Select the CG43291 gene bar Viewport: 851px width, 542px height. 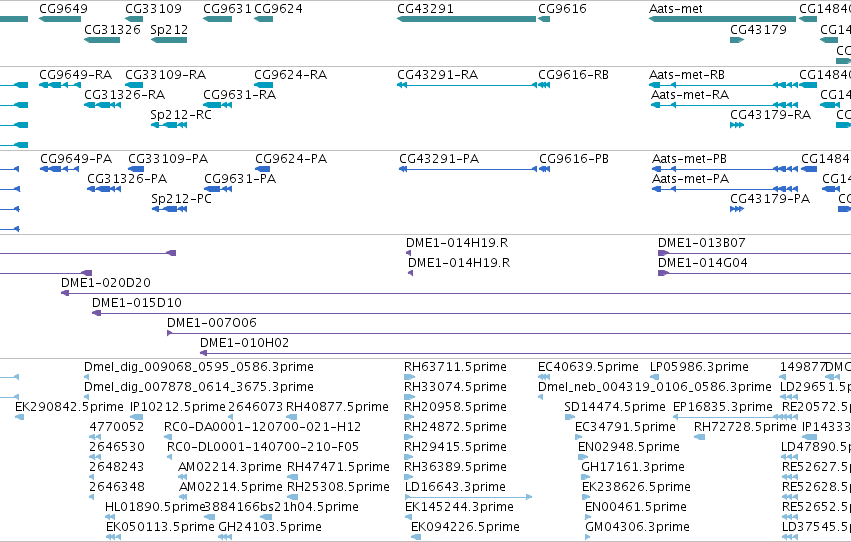[466, 19]
